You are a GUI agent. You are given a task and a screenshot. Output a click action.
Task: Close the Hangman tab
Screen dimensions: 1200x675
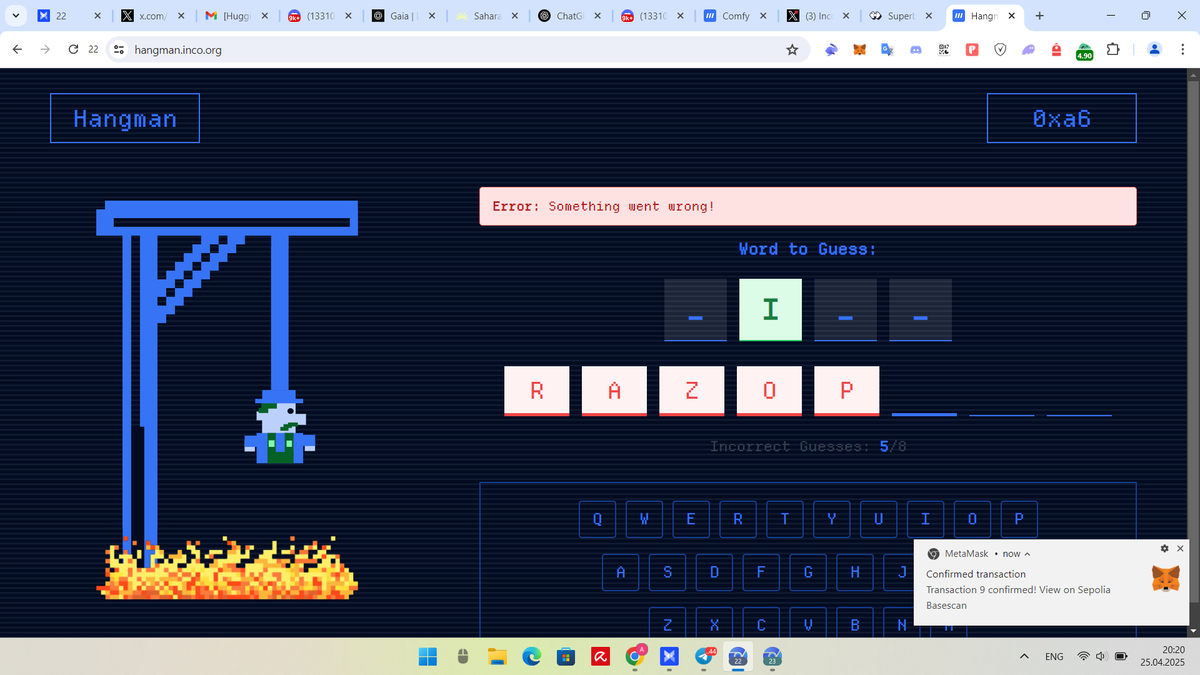[x=1011, y=16]
